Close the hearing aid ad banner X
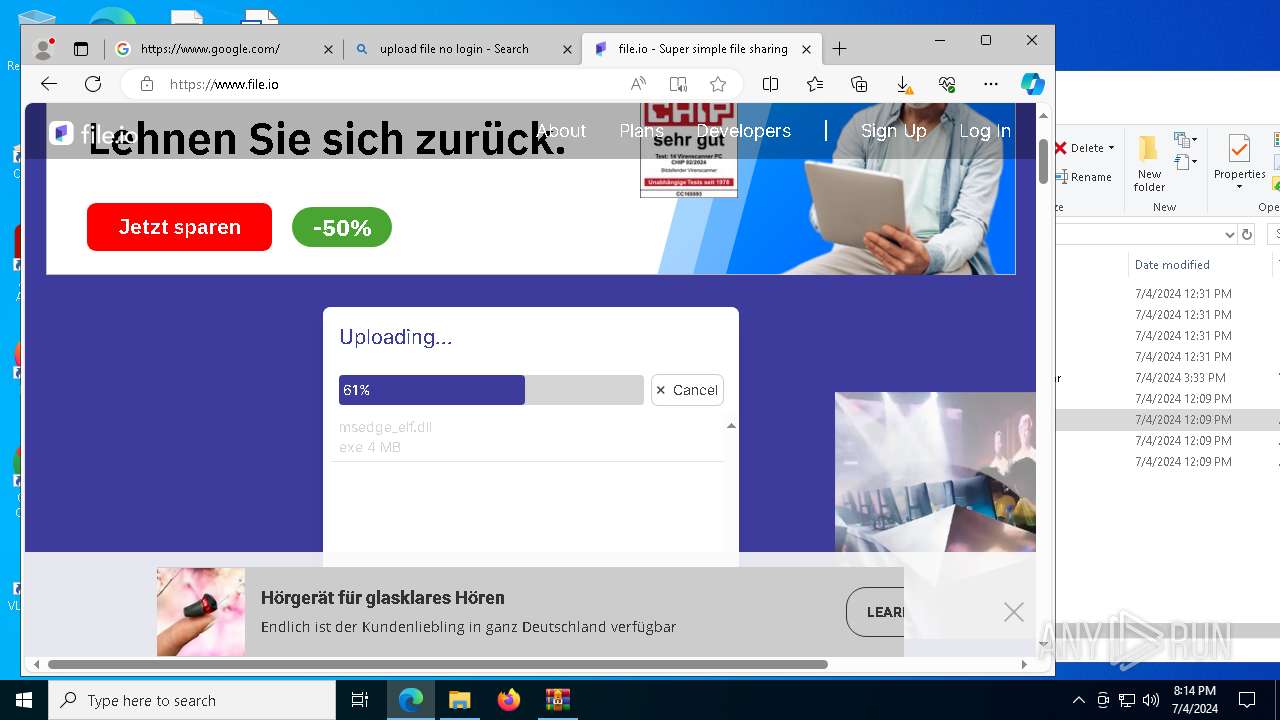The height and width of the screenshot is (720, 1280). pos(1014,612)
